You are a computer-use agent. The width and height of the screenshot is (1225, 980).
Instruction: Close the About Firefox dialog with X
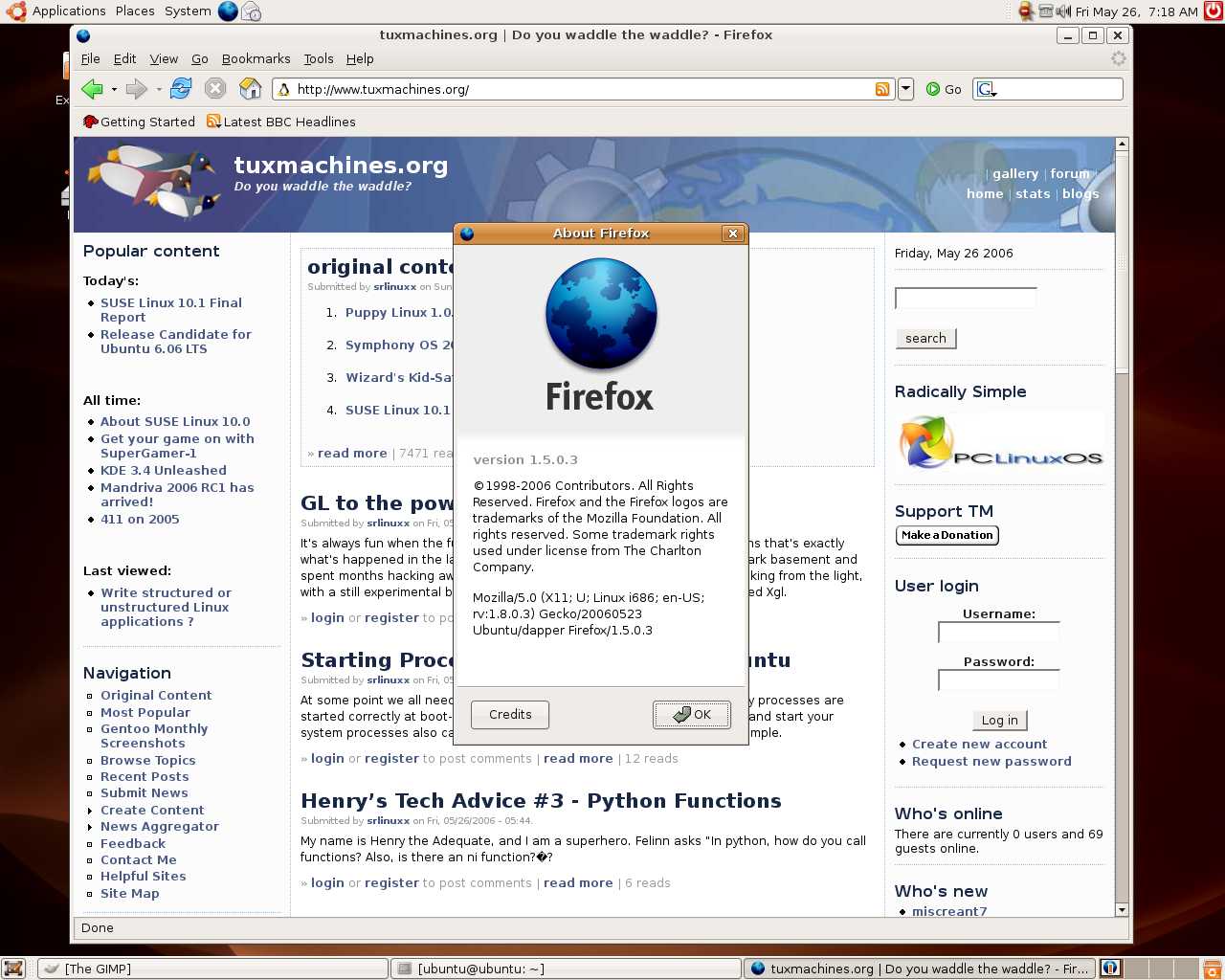click(x=733, y=234)
